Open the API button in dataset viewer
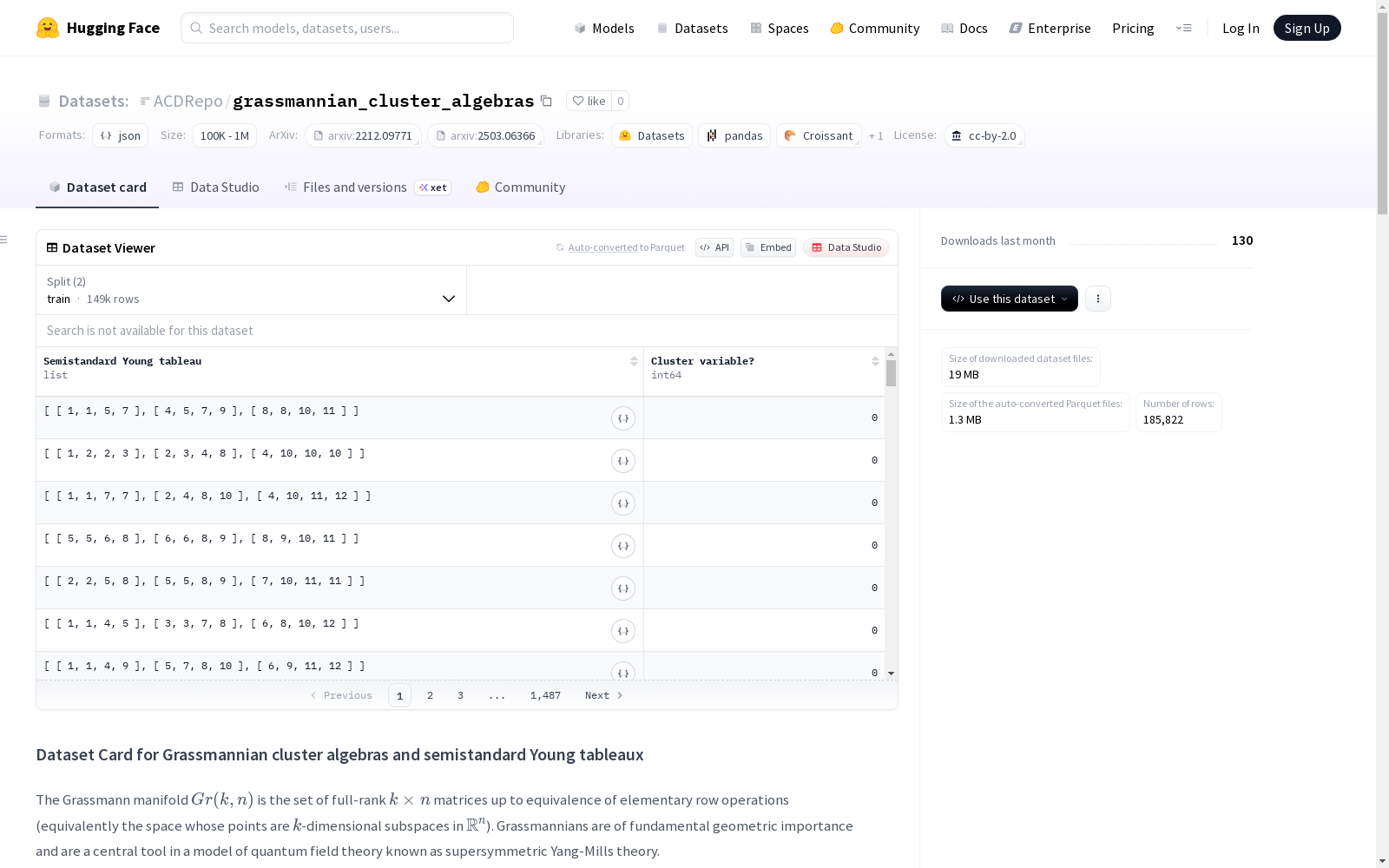Image resolution: width=1389 pixels, height=868 pixels. click(x=714, y=247)
